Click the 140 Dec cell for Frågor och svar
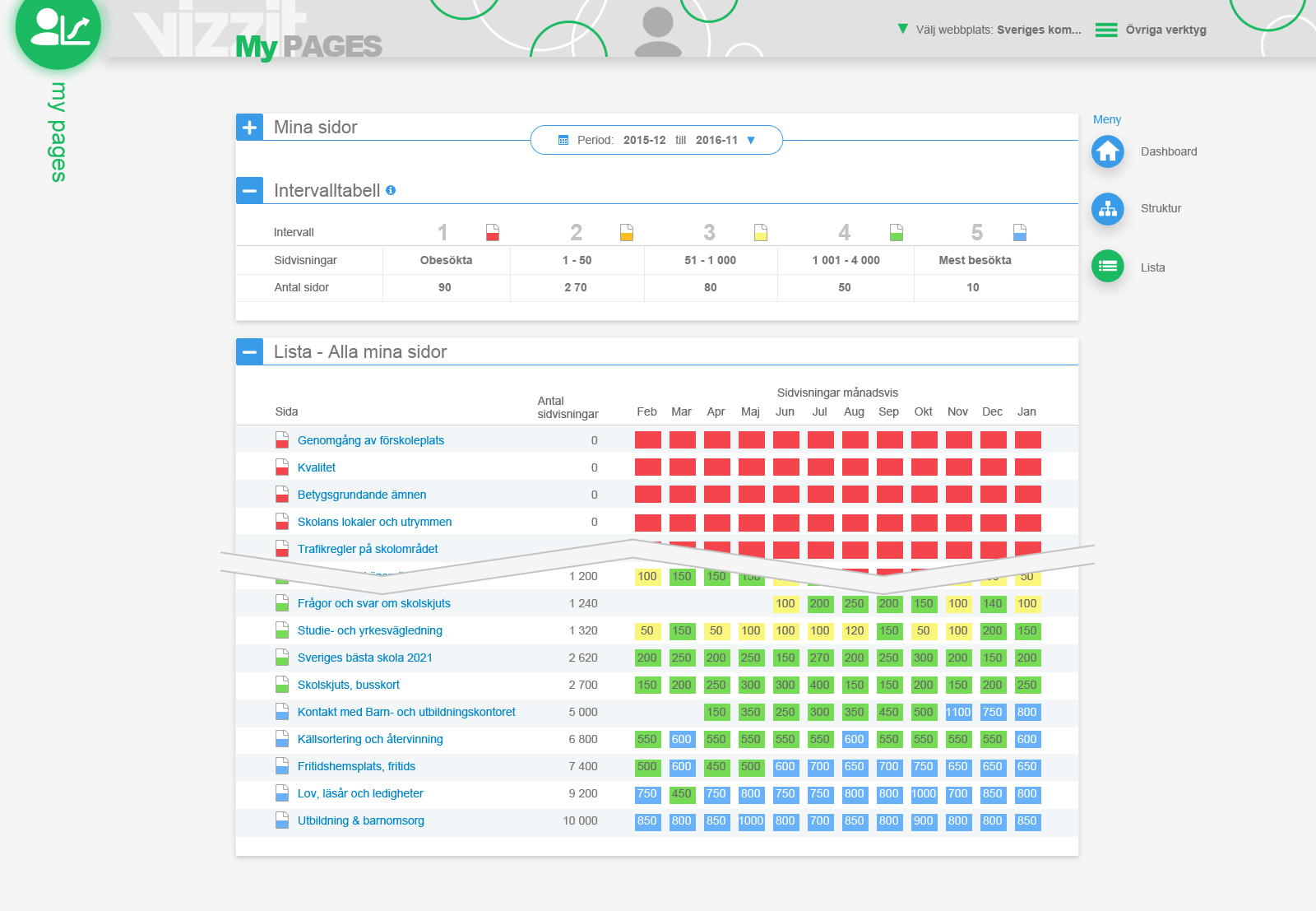1316x911 pixels. tap(993, 603)
